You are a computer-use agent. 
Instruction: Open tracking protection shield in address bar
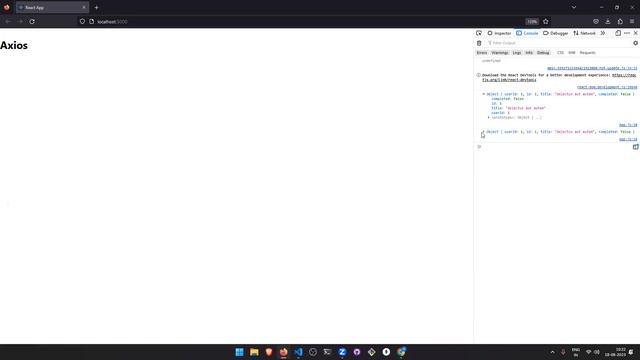(x=82, y=21)
